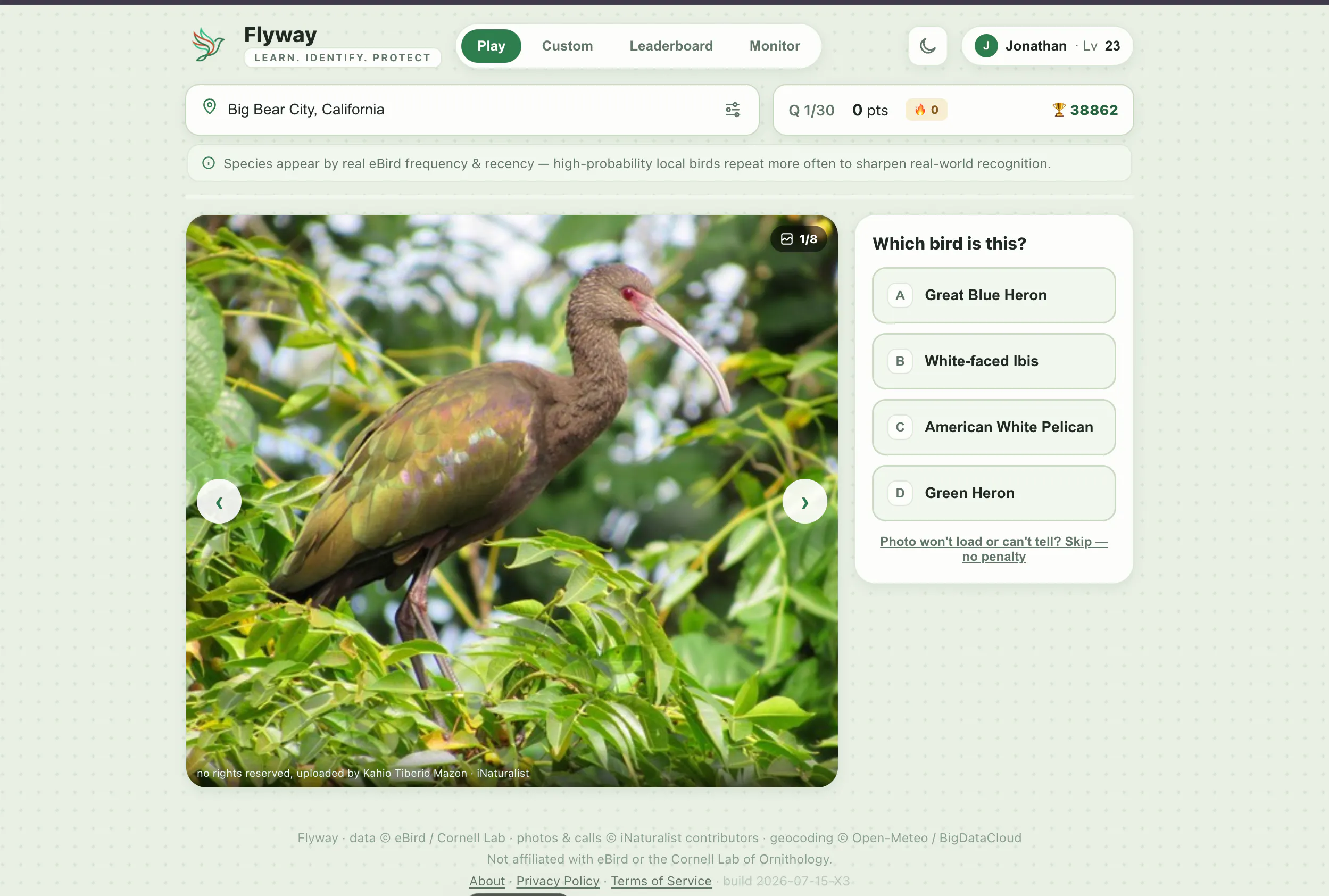The width and height of the screenshot is (1329, 896).
Task: Click the photo credit Kahio Tiberio Mazon caption
Action: pos(363,773)
